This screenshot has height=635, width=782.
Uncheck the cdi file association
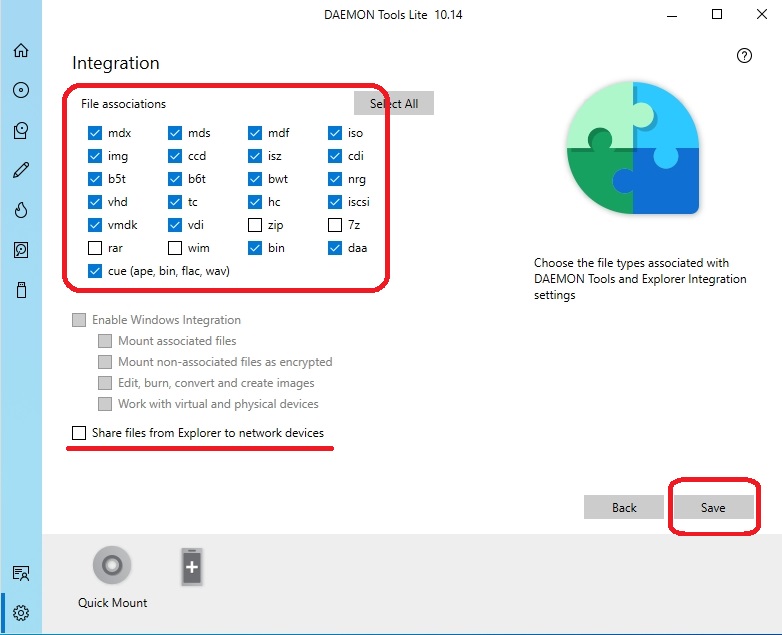pyautogui.click(x=335, y=156)
